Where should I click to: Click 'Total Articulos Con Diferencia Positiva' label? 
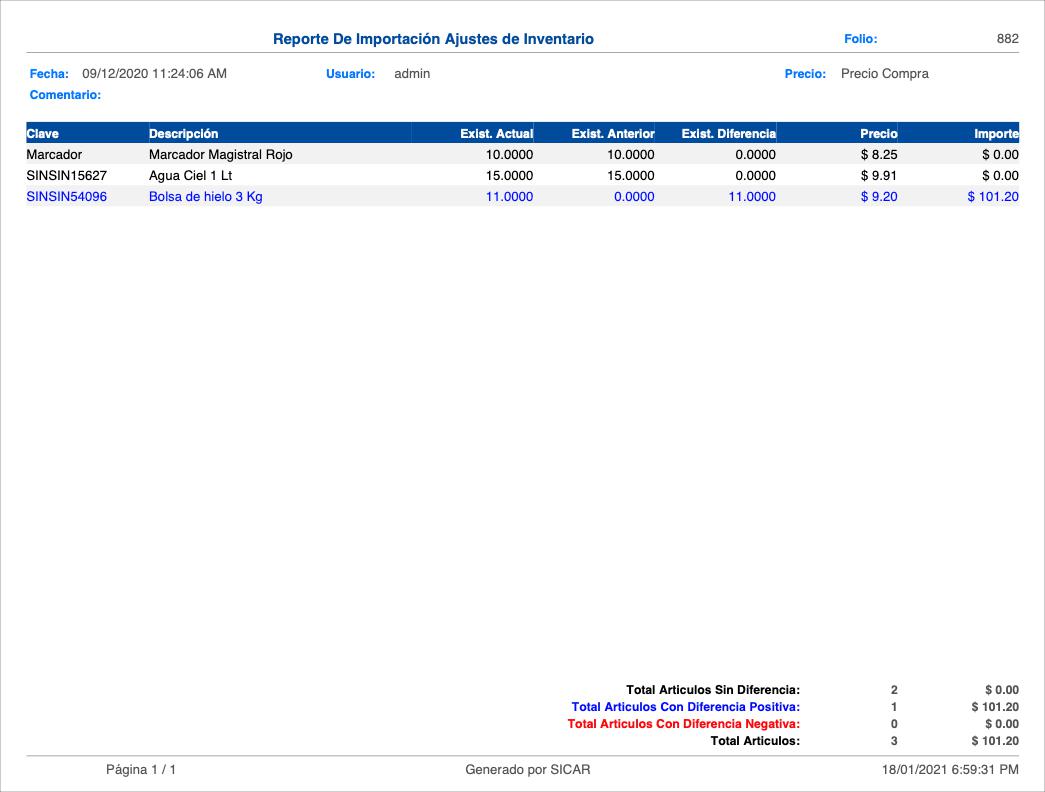click(x=685, y=707)
